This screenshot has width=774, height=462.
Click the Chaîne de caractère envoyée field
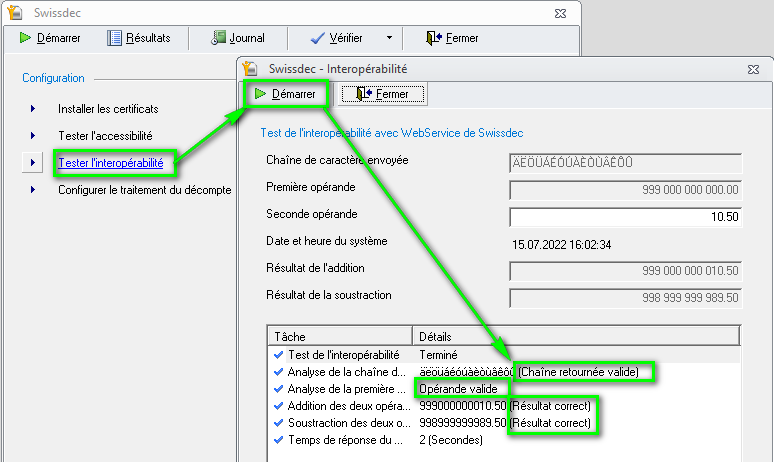coord(625,163)
